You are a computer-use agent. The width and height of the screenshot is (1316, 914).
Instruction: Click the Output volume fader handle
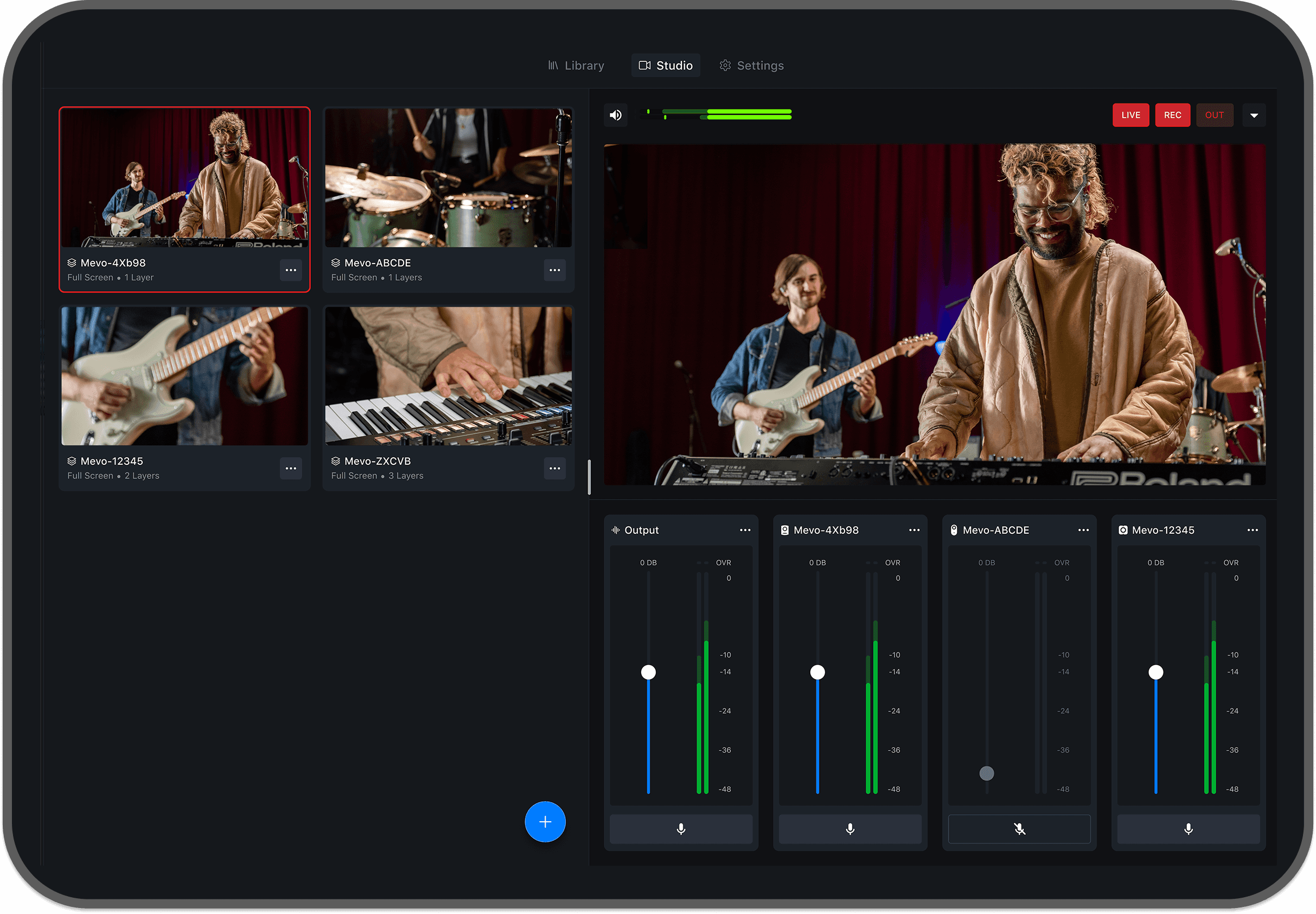(x=648, y=672)
